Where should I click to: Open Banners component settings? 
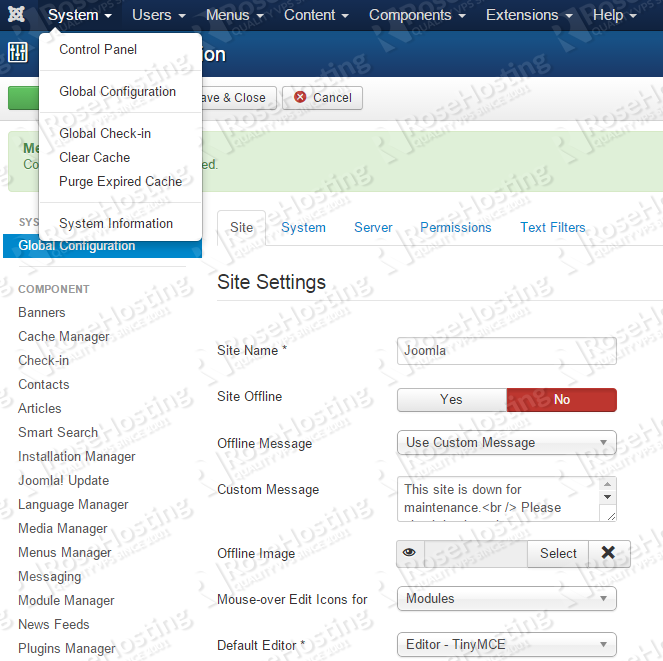click(x=42, y=313)
